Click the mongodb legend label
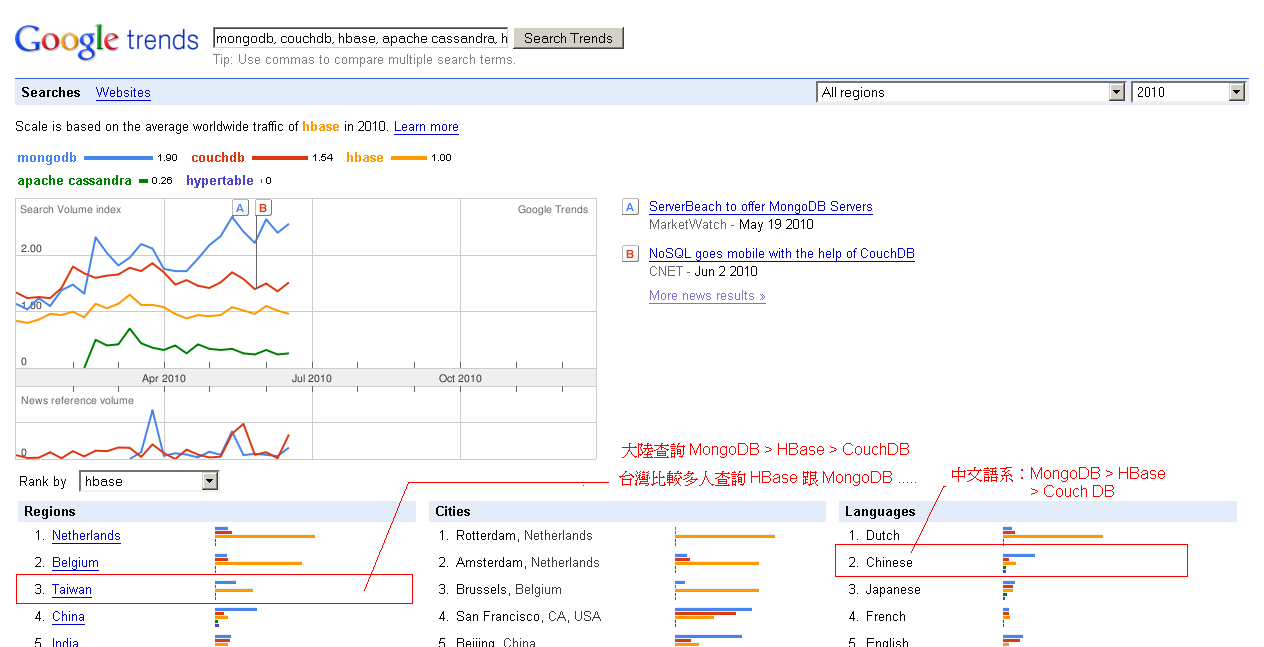Image resolution: width=1264 pixels, height=647 pixels. pos(47,158)
